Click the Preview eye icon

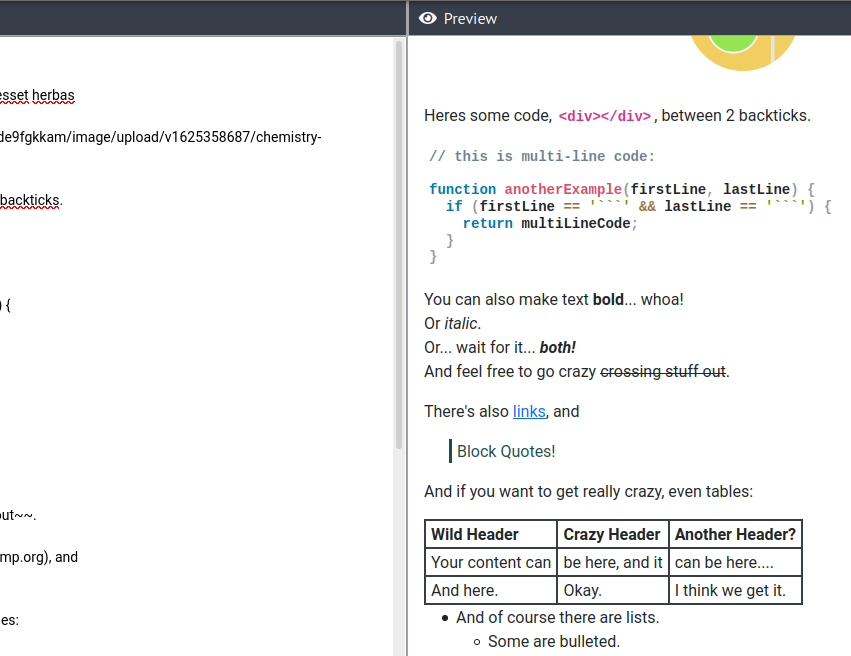coord(428,18)
